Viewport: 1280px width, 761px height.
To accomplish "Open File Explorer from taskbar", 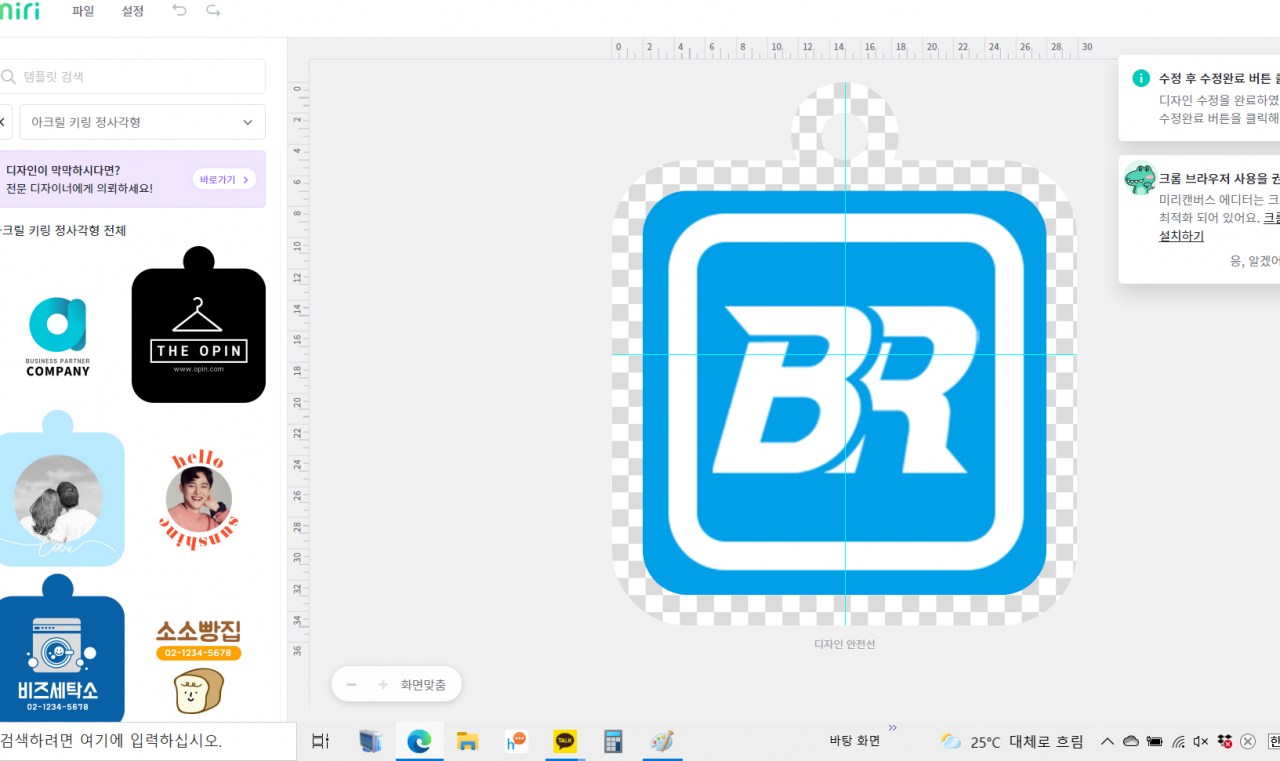I will pyautogui.click(x=467, y=741).
